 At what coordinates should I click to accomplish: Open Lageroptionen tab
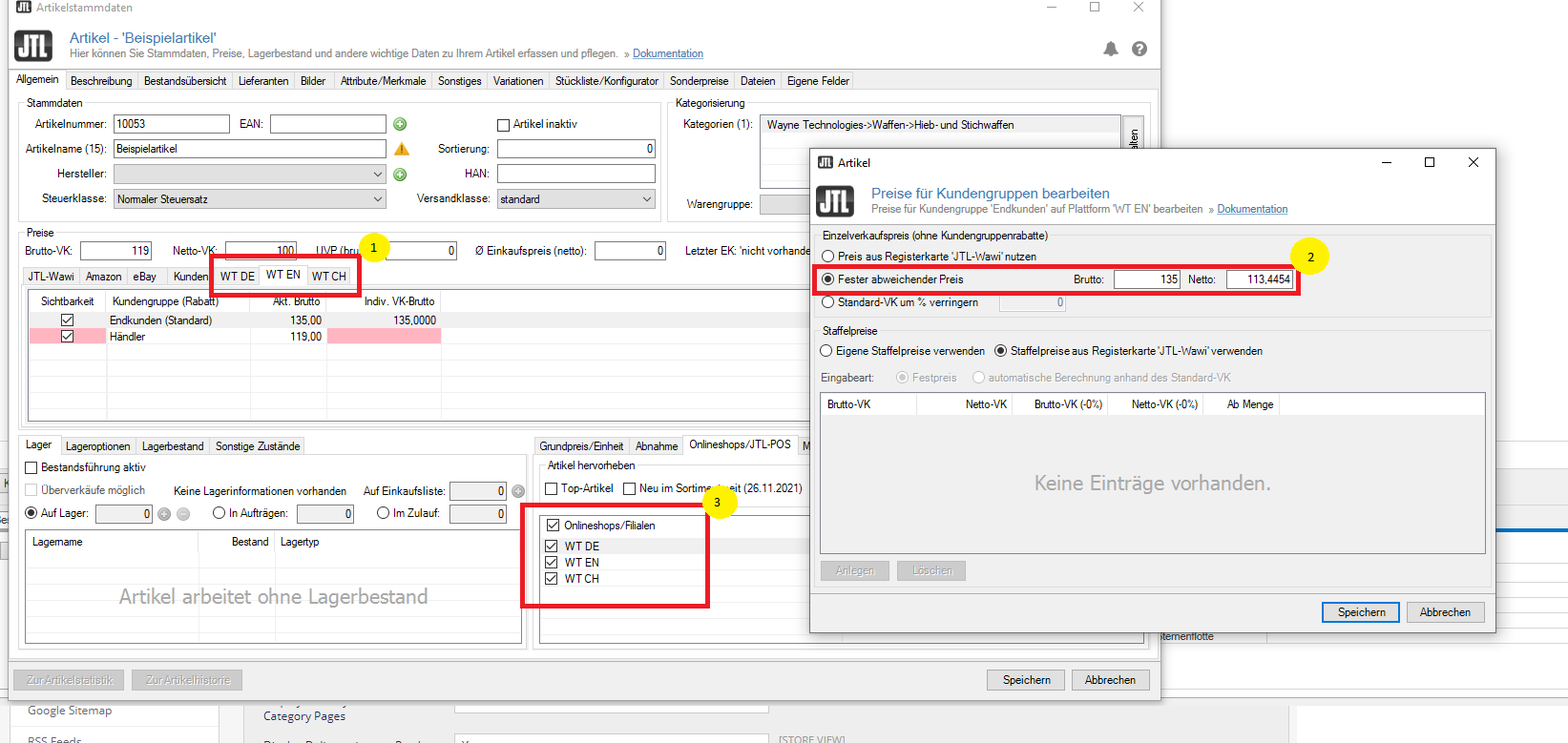[97, 446]
